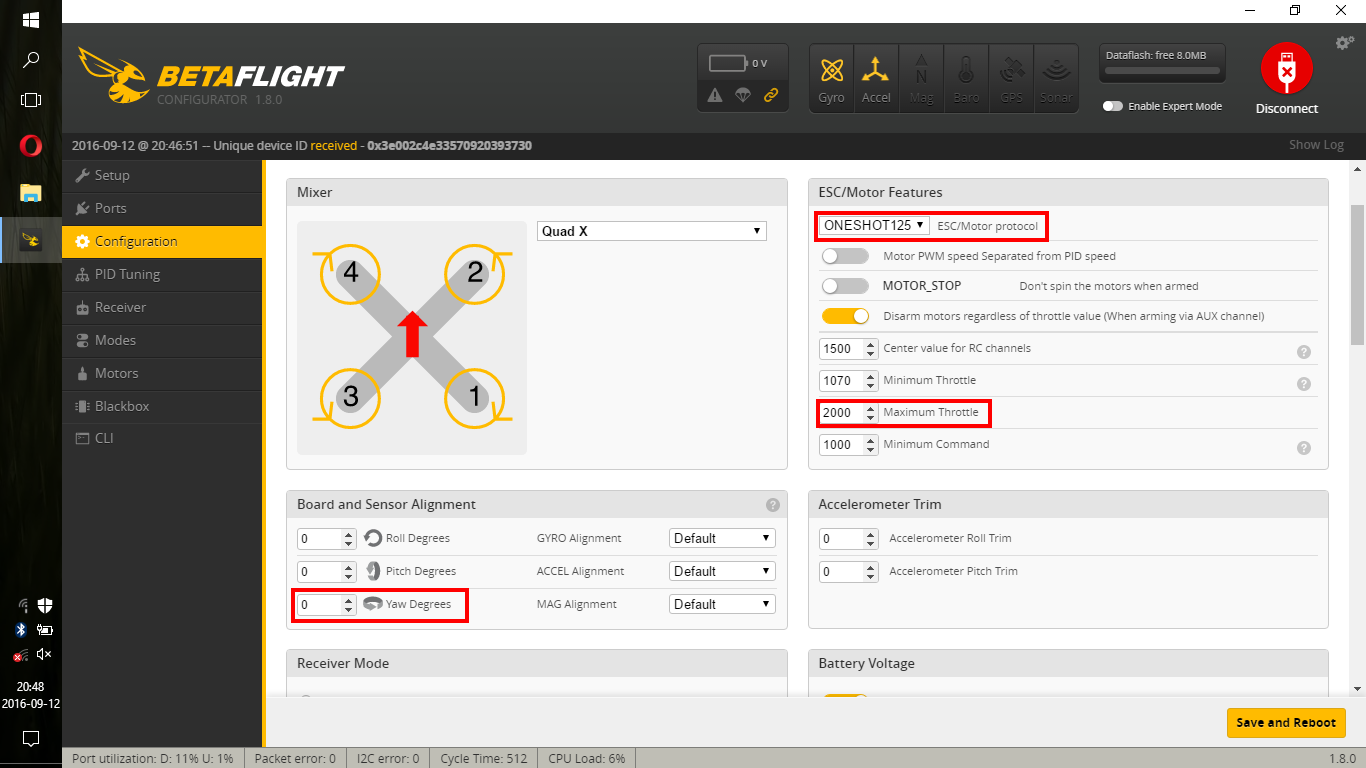Open the PID Tuning tab
1366x768 pixels.
tap(127, 274)
